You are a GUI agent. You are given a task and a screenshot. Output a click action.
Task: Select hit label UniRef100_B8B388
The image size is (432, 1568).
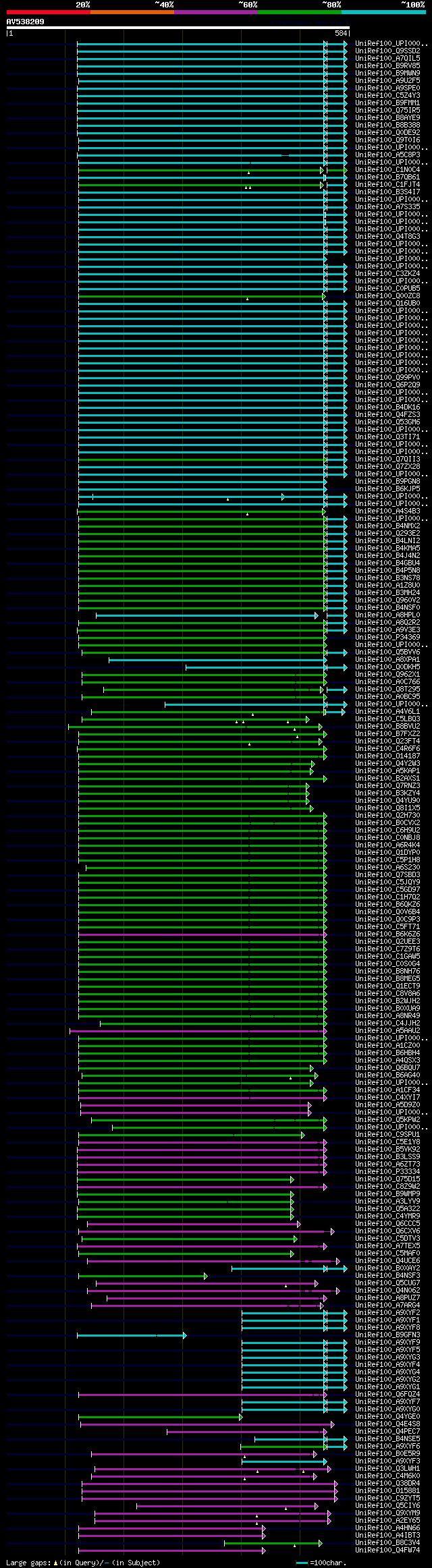click(x=387, y=125)
